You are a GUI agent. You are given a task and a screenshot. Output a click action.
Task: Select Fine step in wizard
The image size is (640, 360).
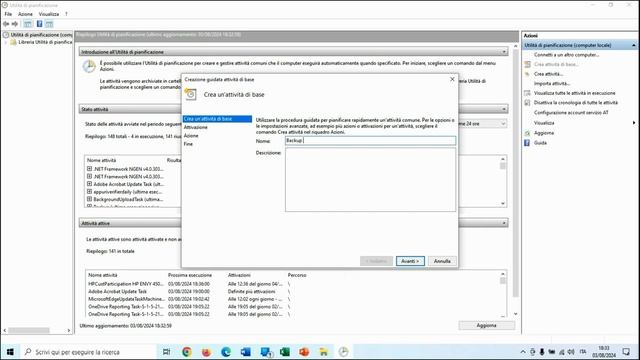(188, 144)
